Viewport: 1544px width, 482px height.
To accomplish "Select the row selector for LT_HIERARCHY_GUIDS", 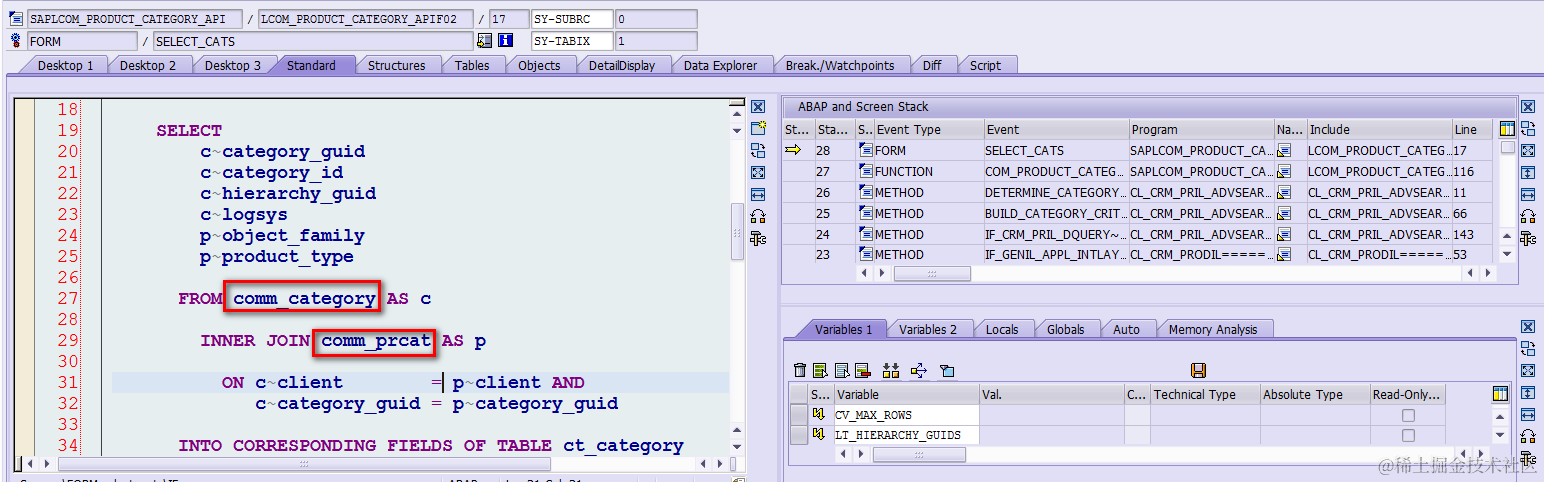I will 799,435.
